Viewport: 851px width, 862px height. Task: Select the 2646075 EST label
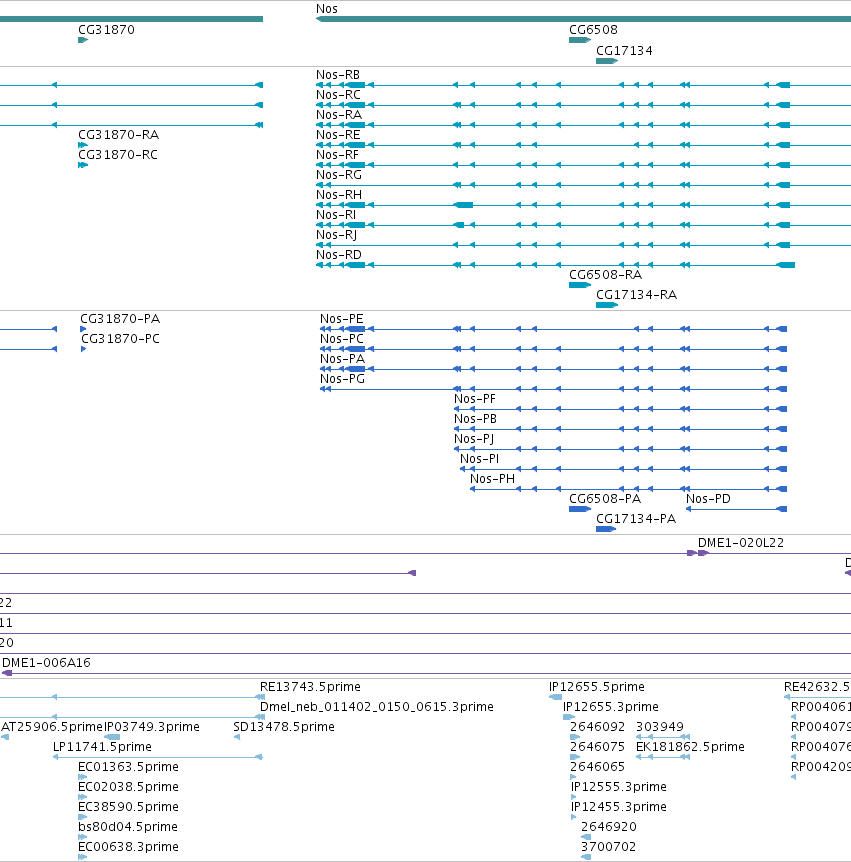point(598,747)
